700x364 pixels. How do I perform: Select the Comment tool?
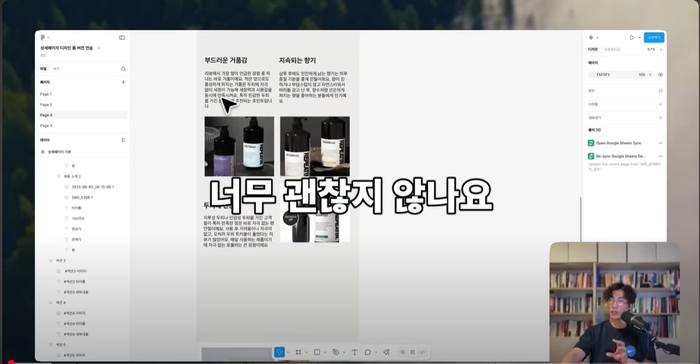click(368, 352)
